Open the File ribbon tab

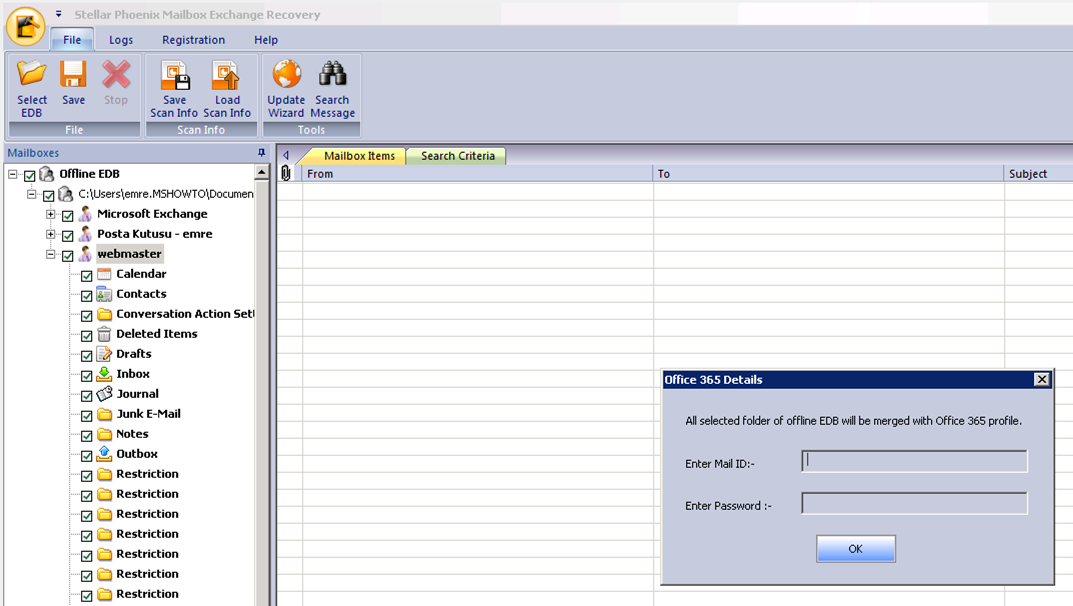[x=72, y=40]
